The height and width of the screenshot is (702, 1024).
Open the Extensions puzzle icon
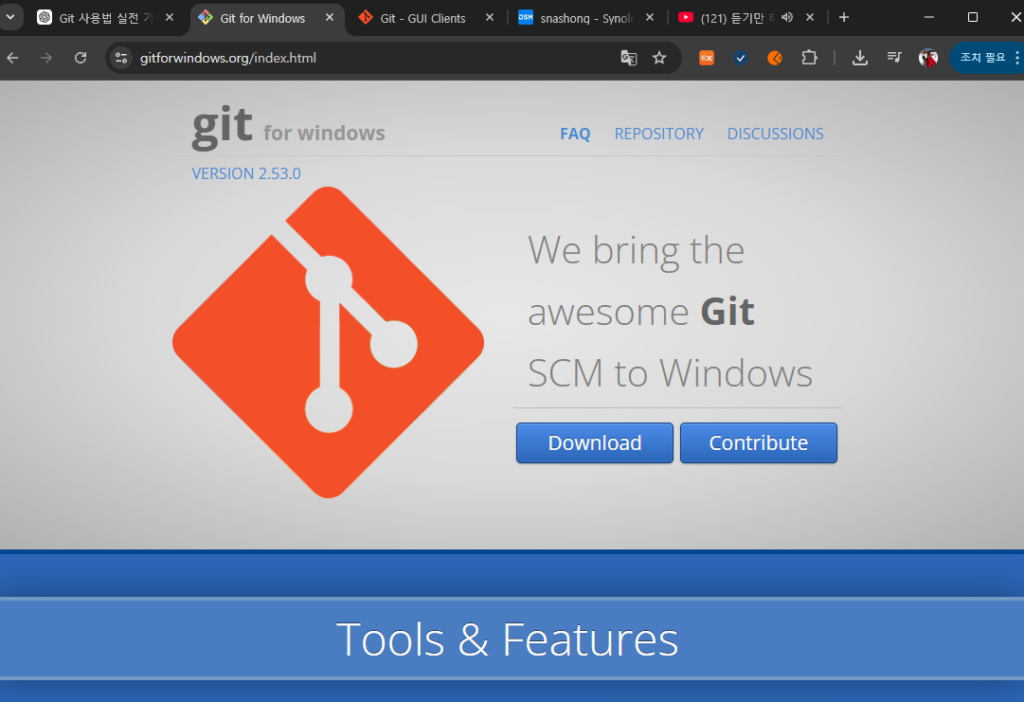coord(809,58)
